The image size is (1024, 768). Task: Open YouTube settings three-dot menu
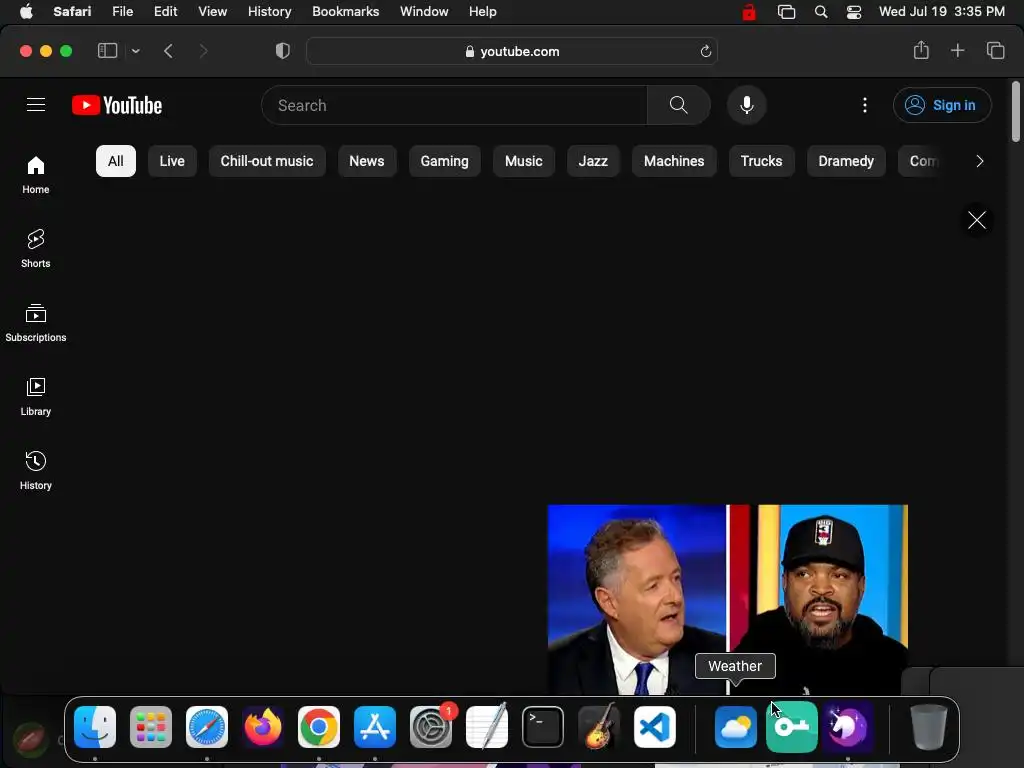pyautogui.click(x=865, y=105)
